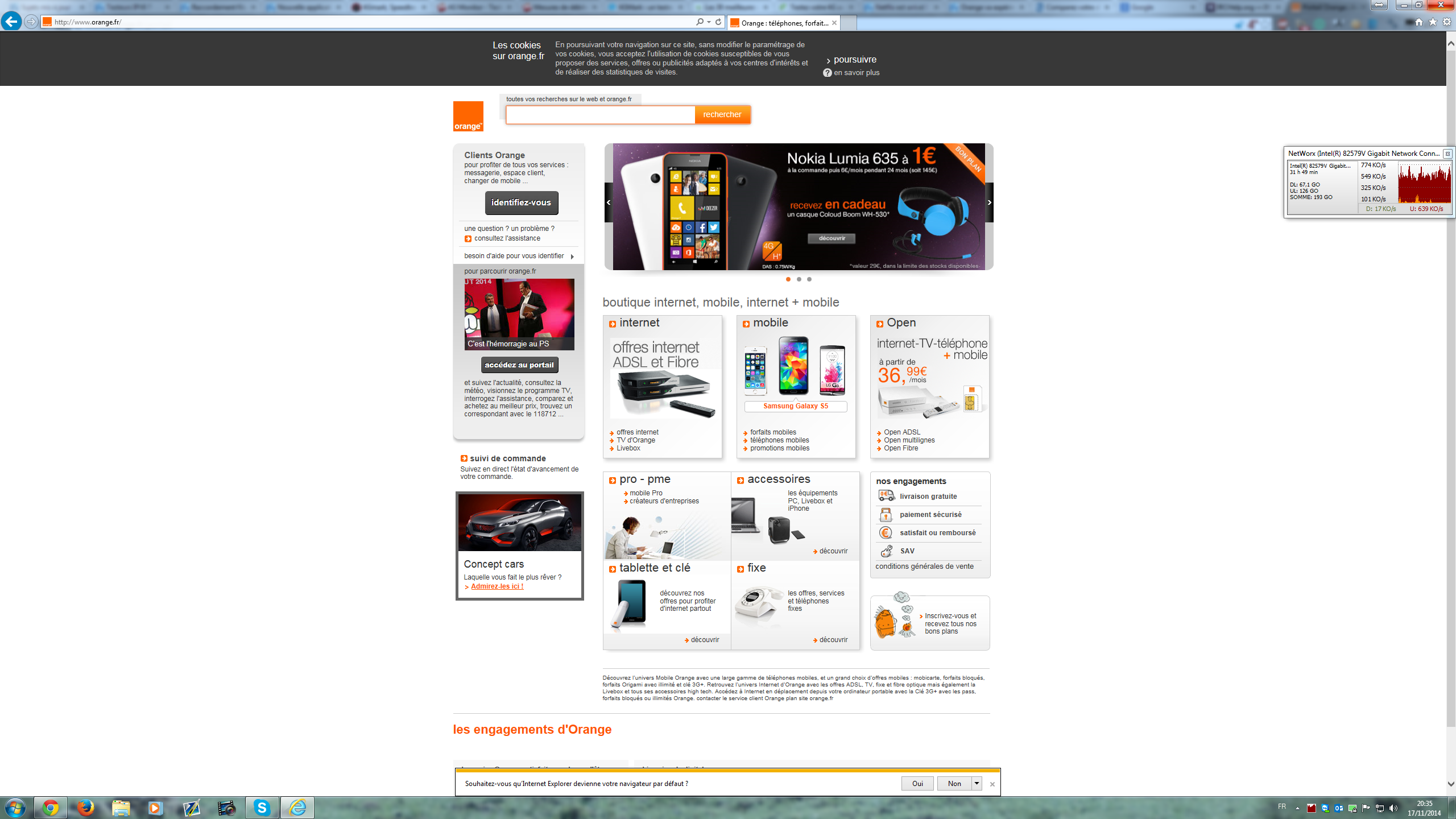Advance banner with next carousel arrow
The width and height of the screenshot is (1456, 819).
click(989, 202)
